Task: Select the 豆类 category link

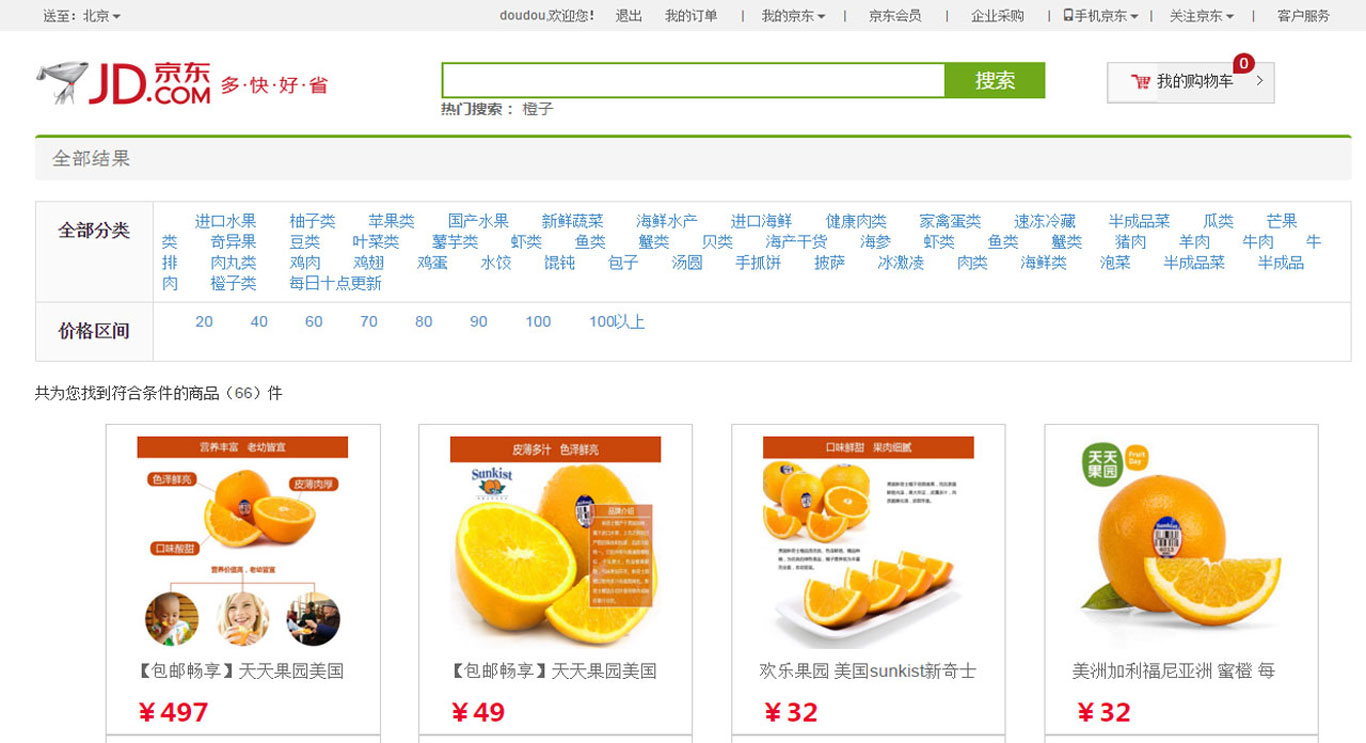Action: click(x=305, y=242)
